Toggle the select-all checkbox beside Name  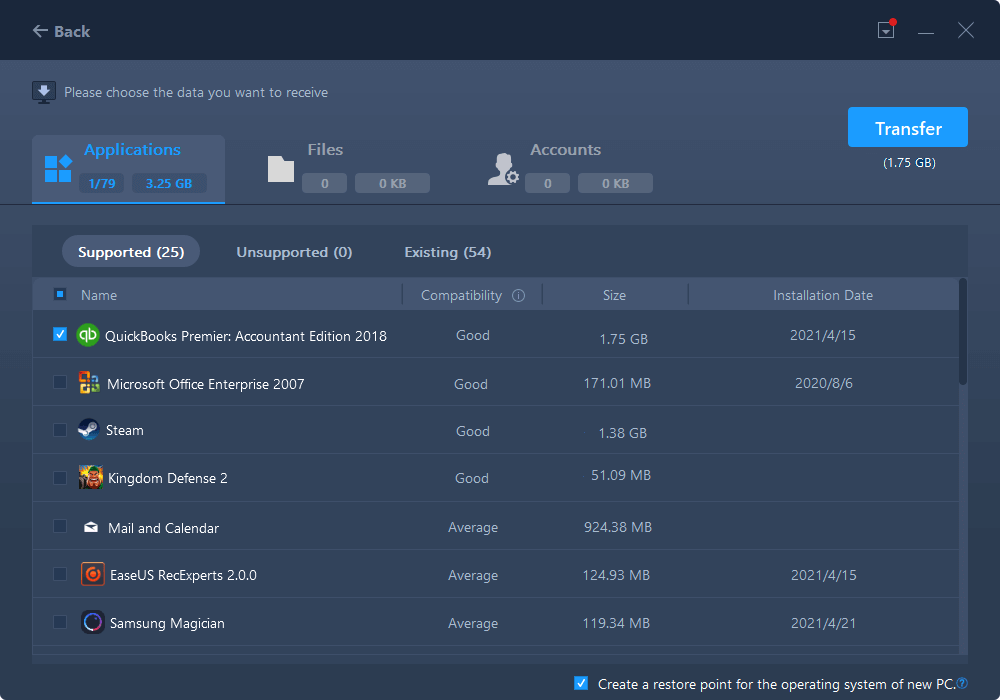(x=60, y=295)
